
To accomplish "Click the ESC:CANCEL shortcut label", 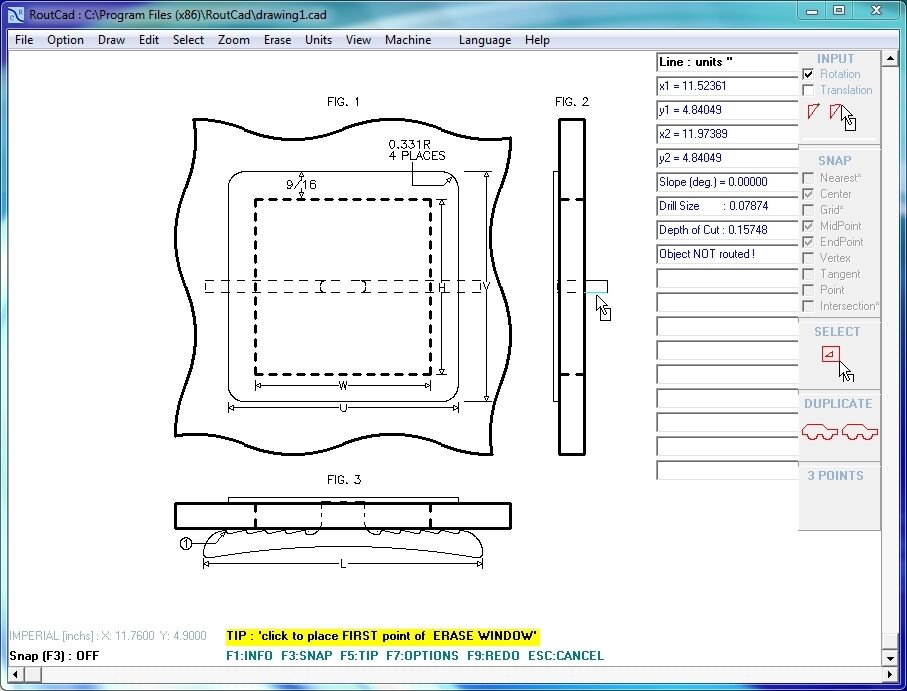I will coord(566,656).
